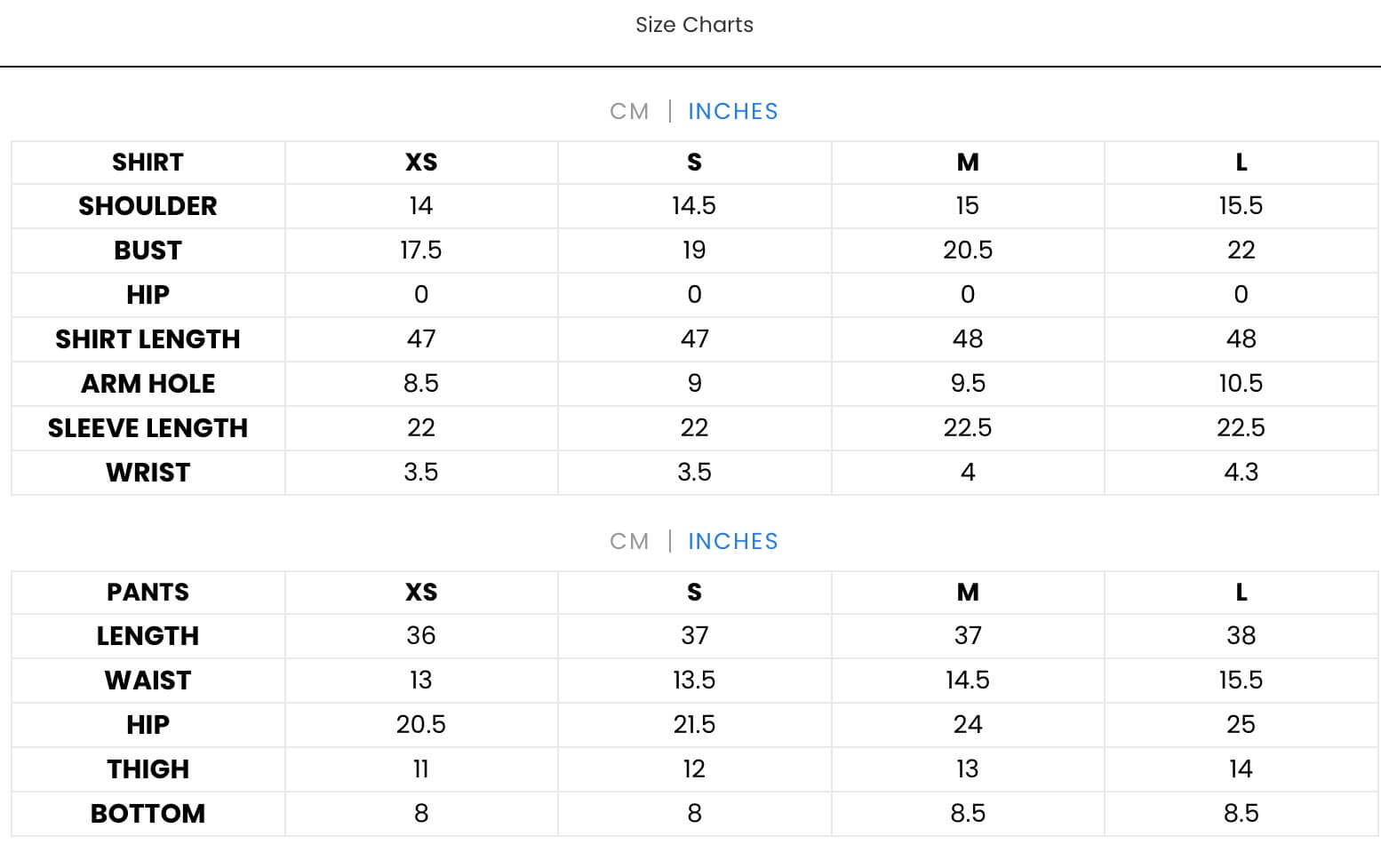Click the THIGH row label
This screenshot has width=1381, height=868.
[148, 769]
